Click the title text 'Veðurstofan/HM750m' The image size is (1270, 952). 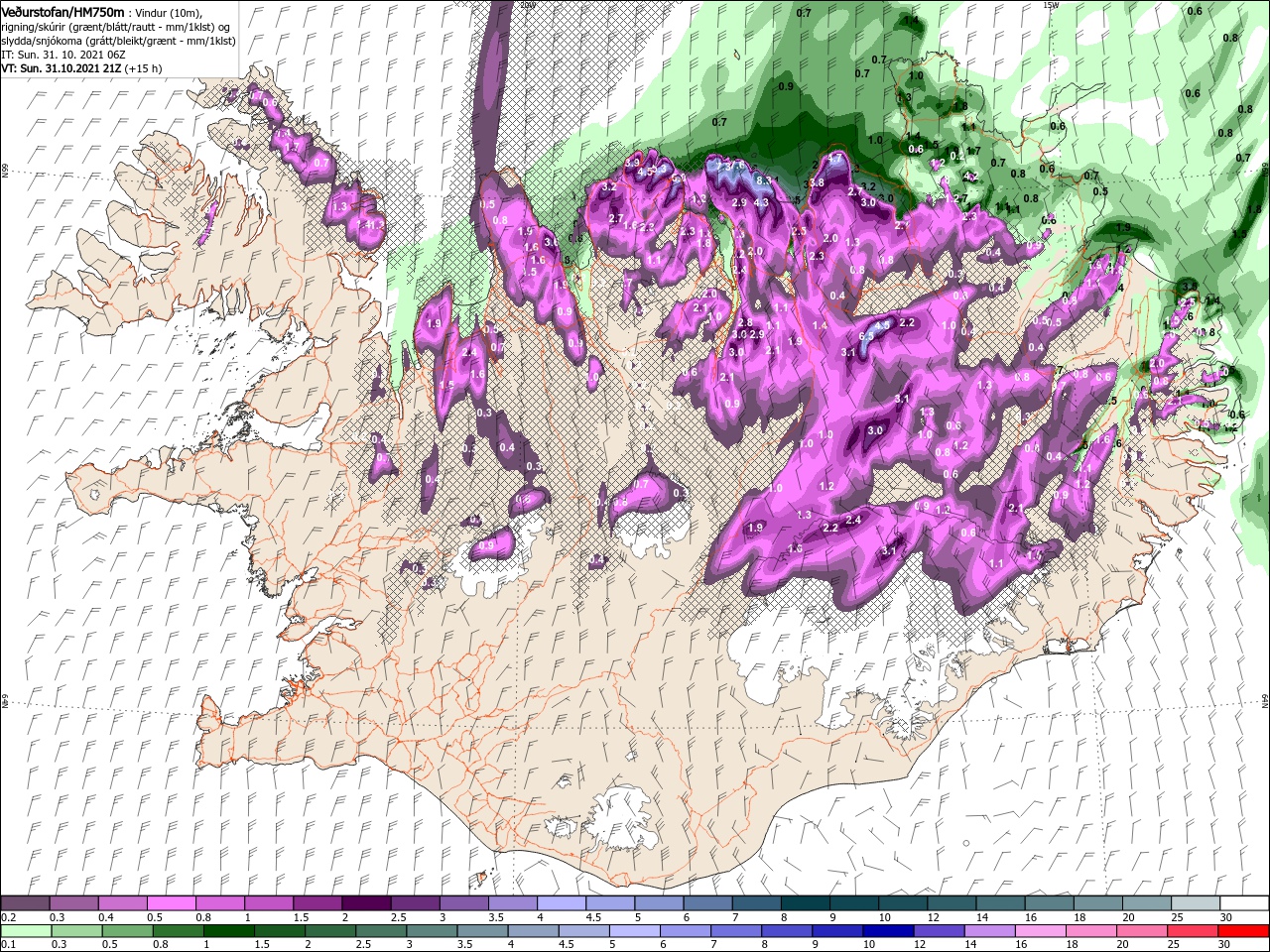pos(63,12)
